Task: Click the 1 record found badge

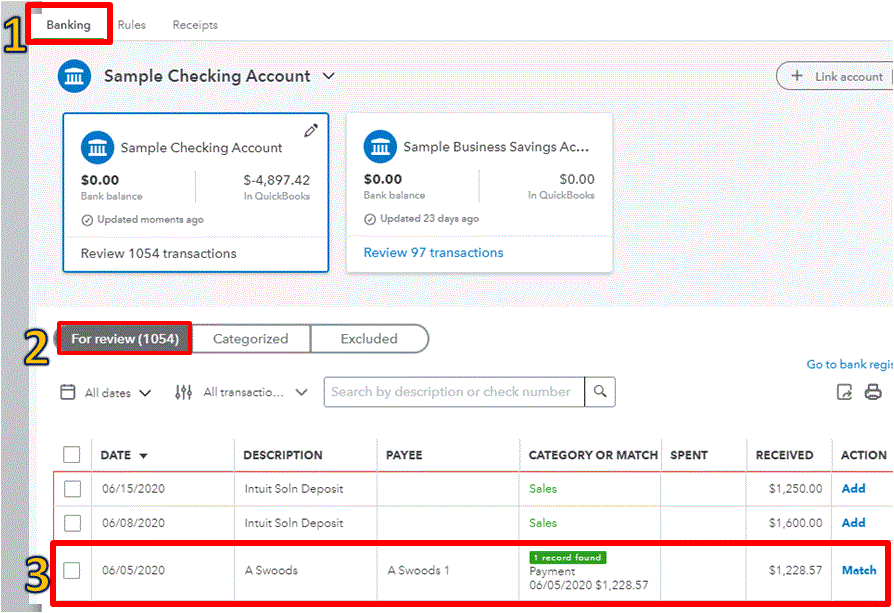Action: pyautogui.click(x=568, y=558)
